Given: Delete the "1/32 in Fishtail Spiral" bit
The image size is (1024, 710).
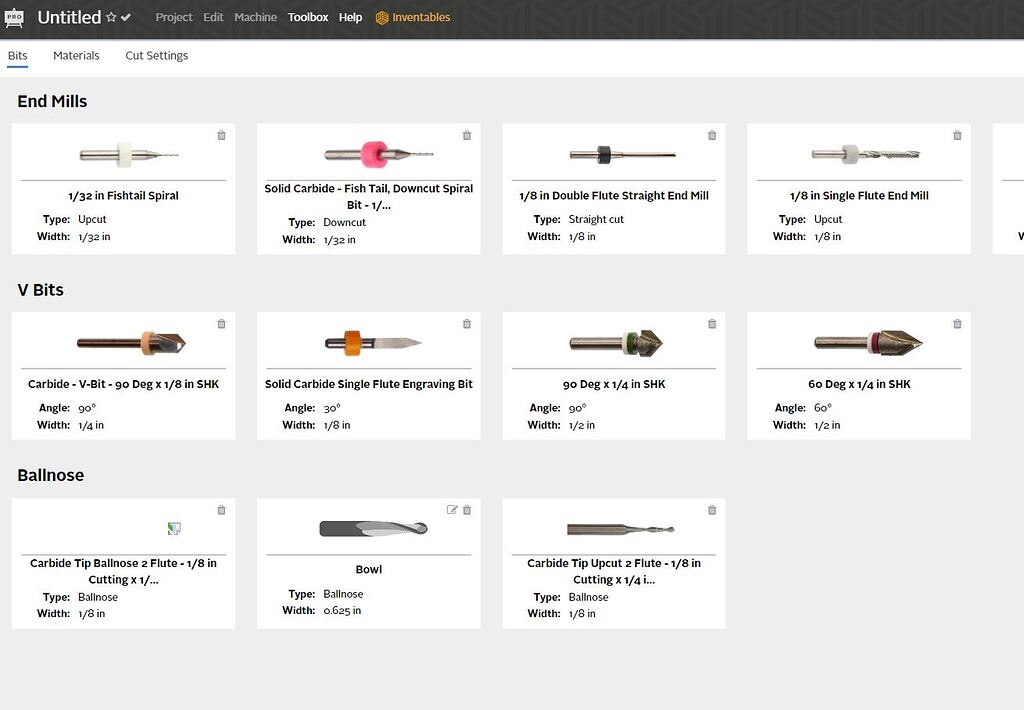Looking at the screenshot, I should 221,135.
